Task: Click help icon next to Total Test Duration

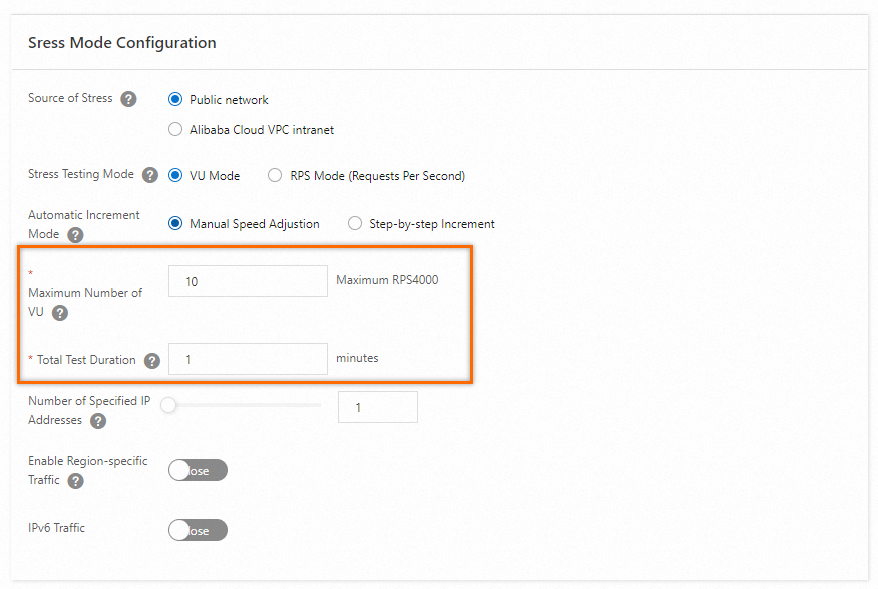Action: (x=152, y=361)
